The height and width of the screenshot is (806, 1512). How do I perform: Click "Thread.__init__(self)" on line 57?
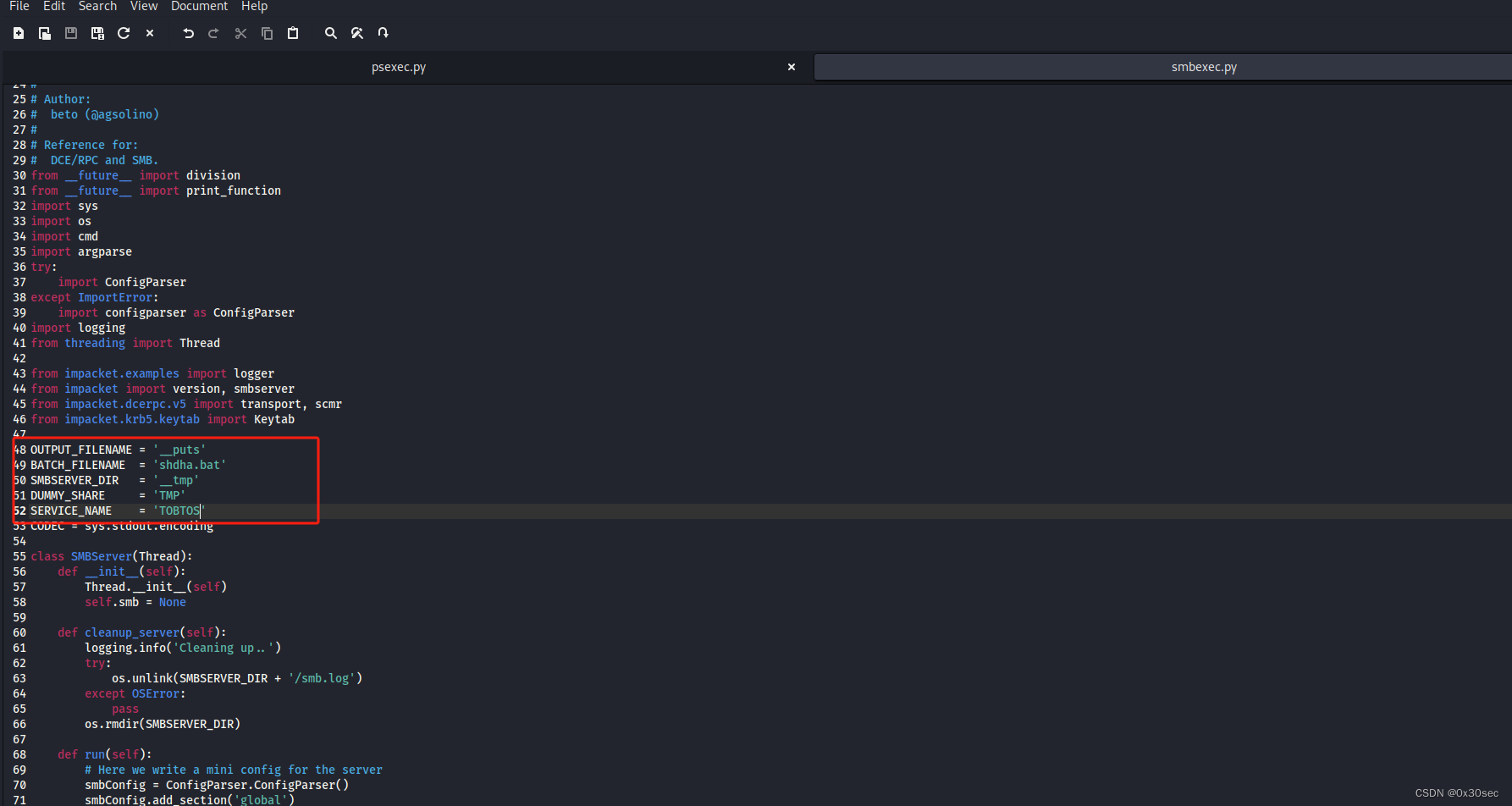pyautogui.click(x=156, y=587)
